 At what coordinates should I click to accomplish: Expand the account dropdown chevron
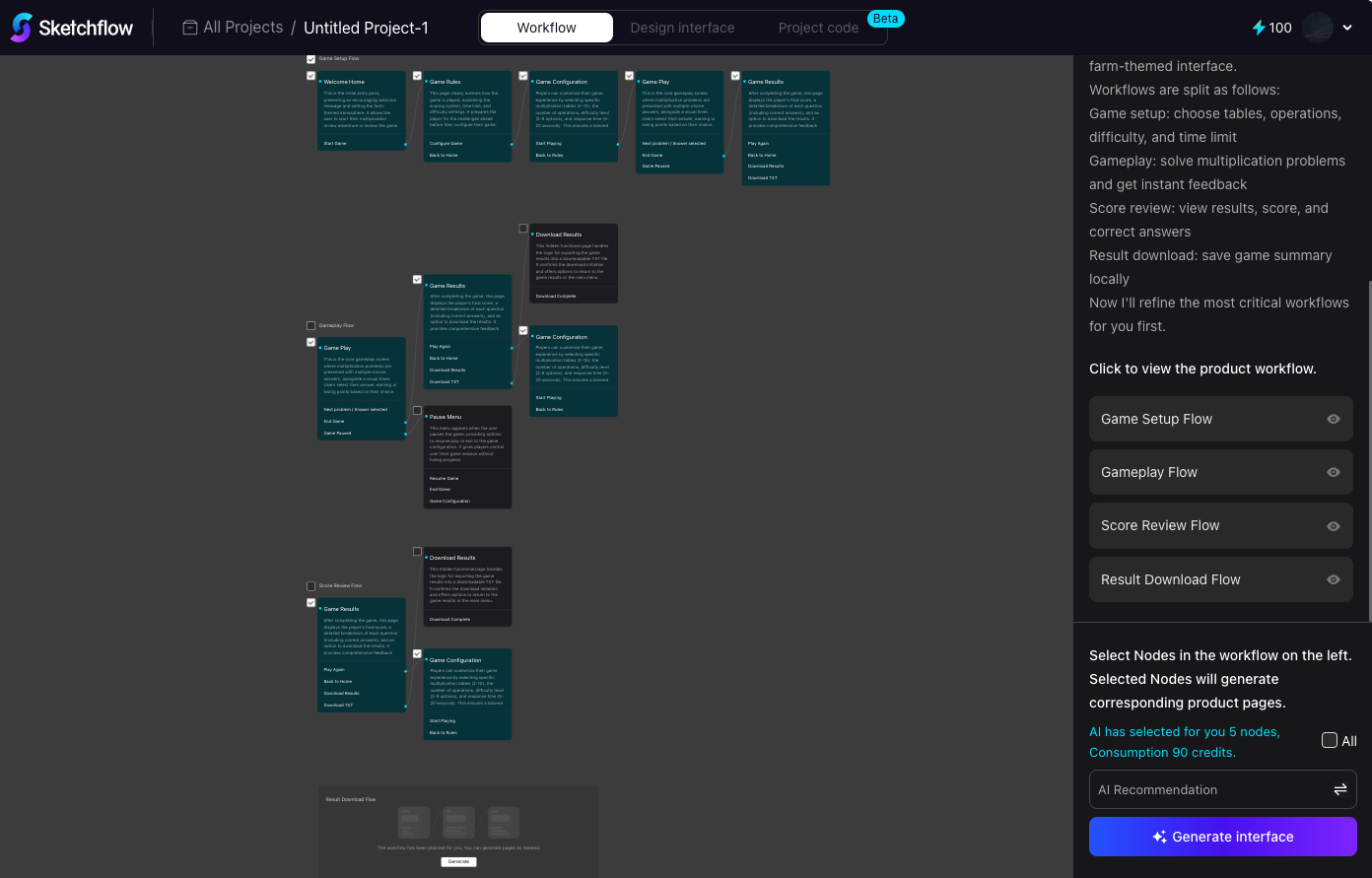pos(1347,28)
